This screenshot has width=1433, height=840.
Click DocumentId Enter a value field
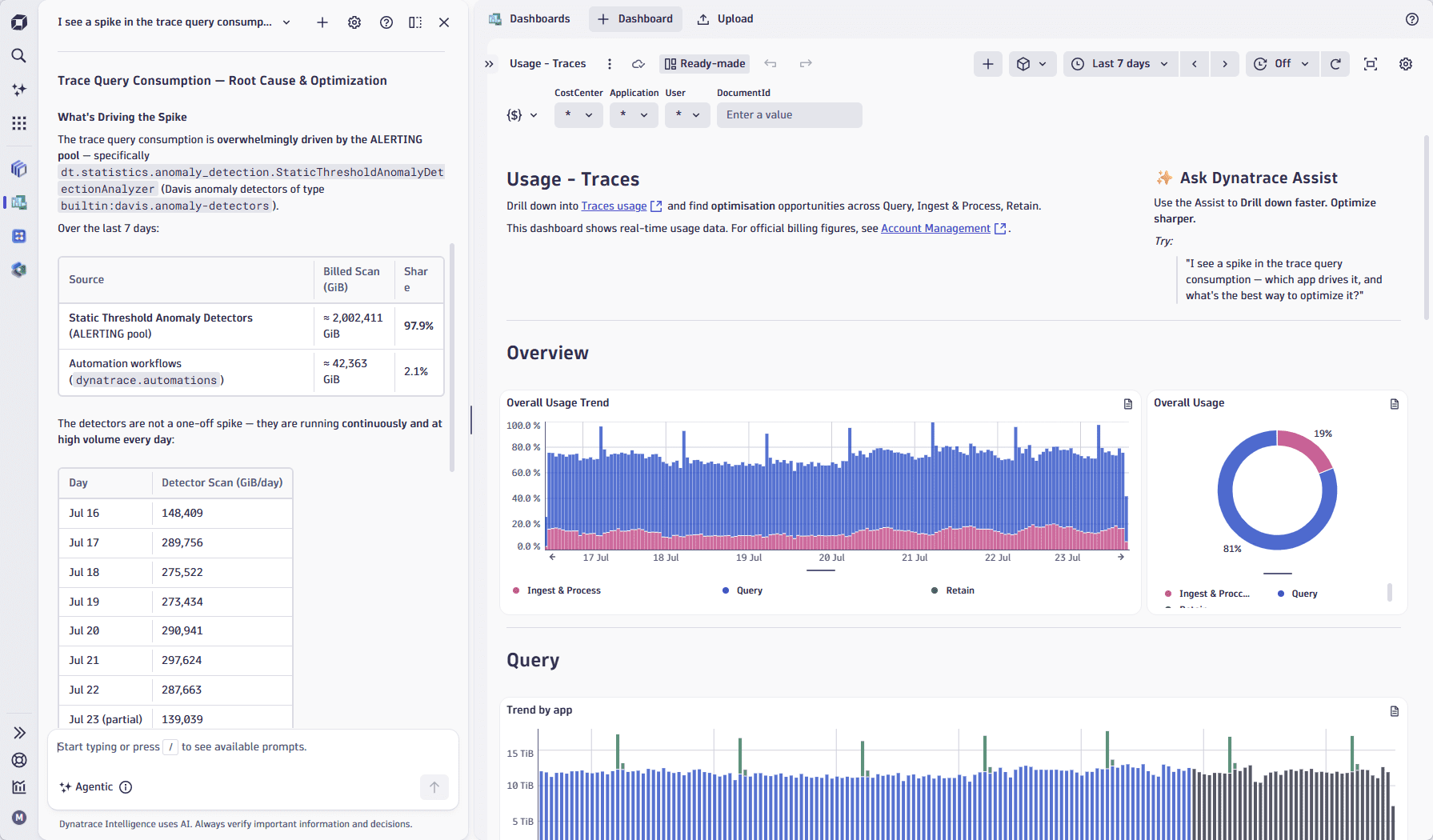coord(790,115)
